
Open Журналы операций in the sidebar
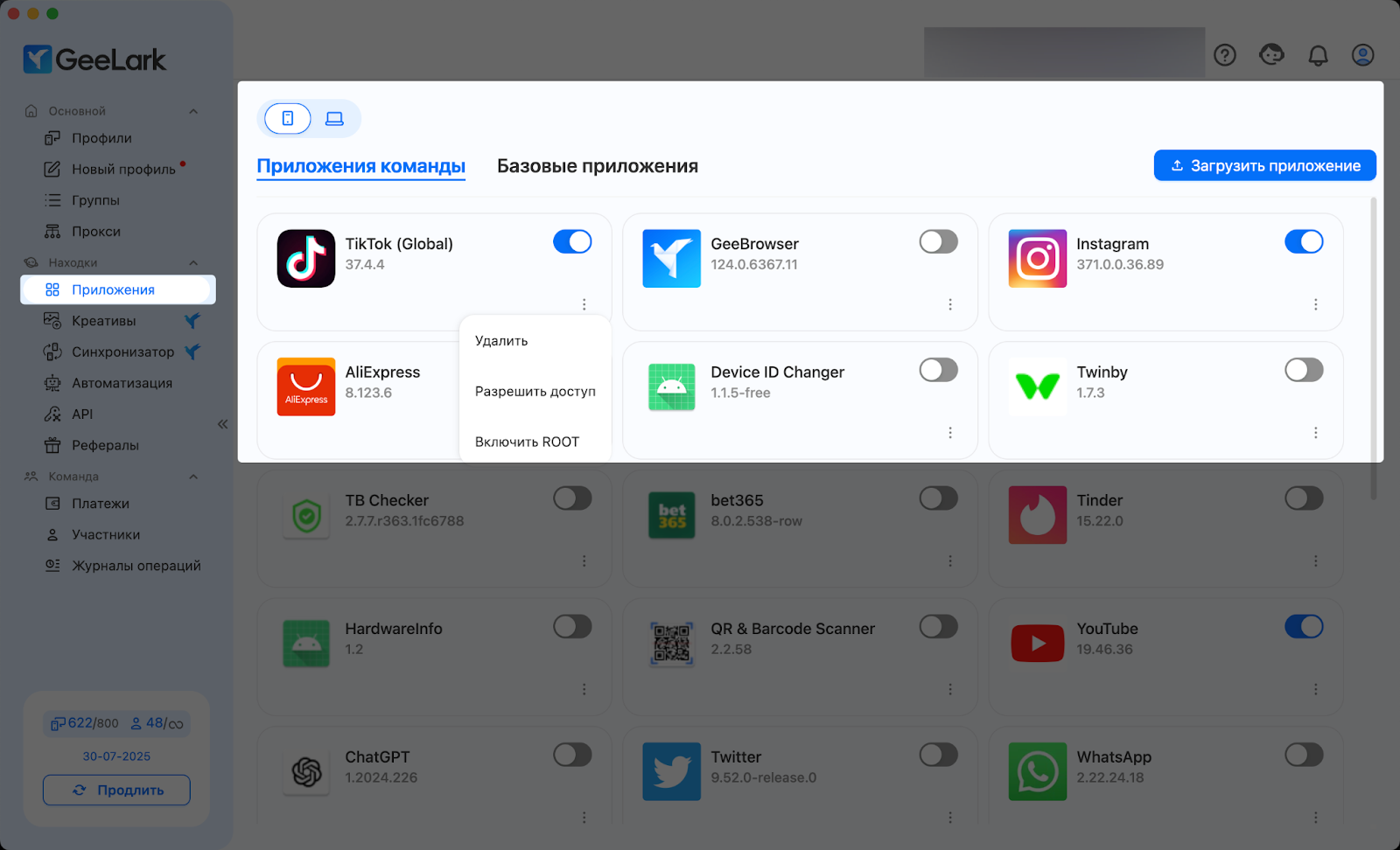(x=136, y=566)
